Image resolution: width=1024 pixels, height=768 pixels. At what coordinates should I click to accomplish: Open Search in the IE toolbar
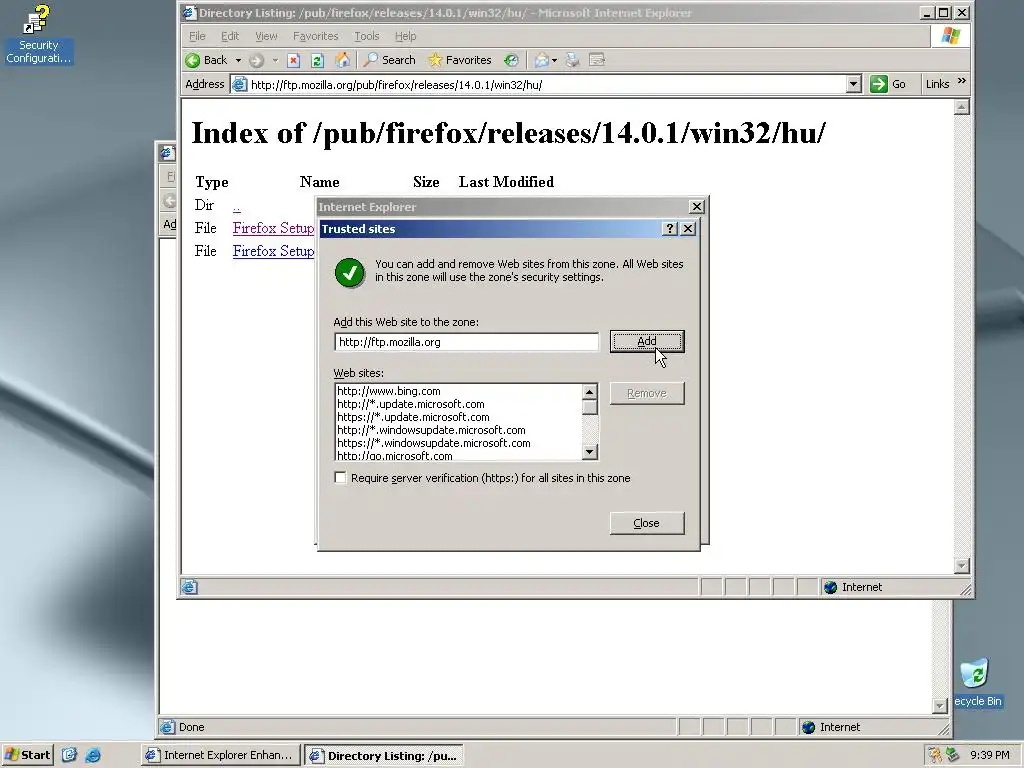point(389,60)
